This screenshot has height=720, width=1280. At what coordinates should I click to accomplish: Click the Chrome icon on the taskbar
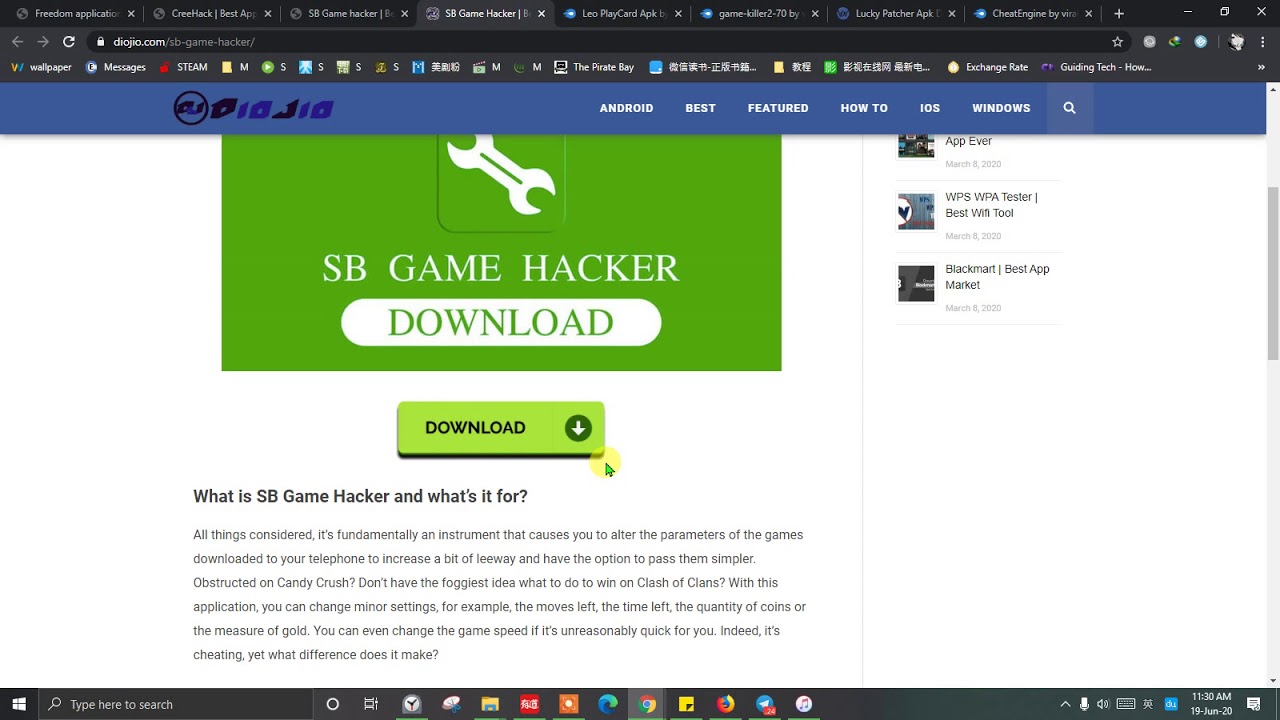click(647, 704)
